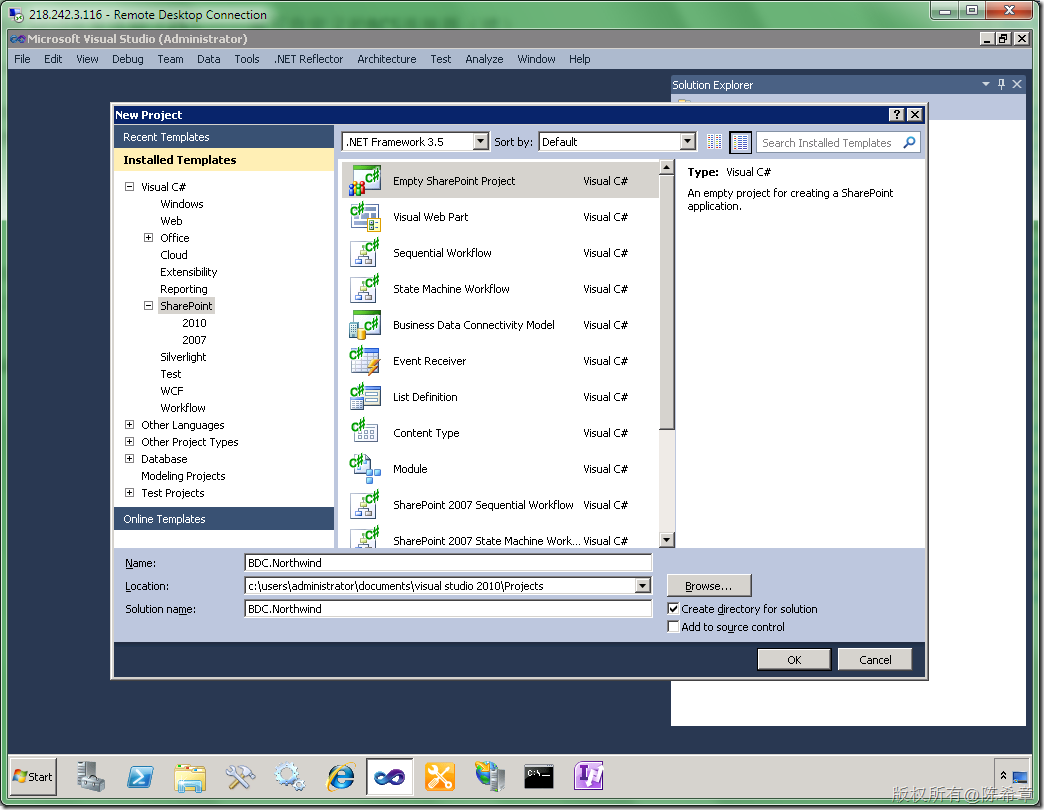Viewport: 1044px width, 810px height.
Task: Open Solution Explorer window position dropdown
Action: coord(985,84)
